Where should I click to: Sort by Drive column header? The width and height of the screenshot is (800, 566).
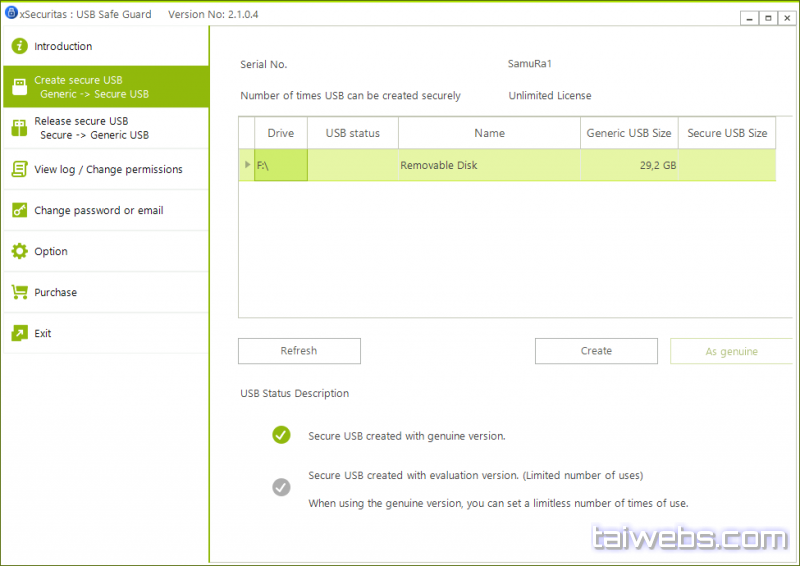coord(280,133)
